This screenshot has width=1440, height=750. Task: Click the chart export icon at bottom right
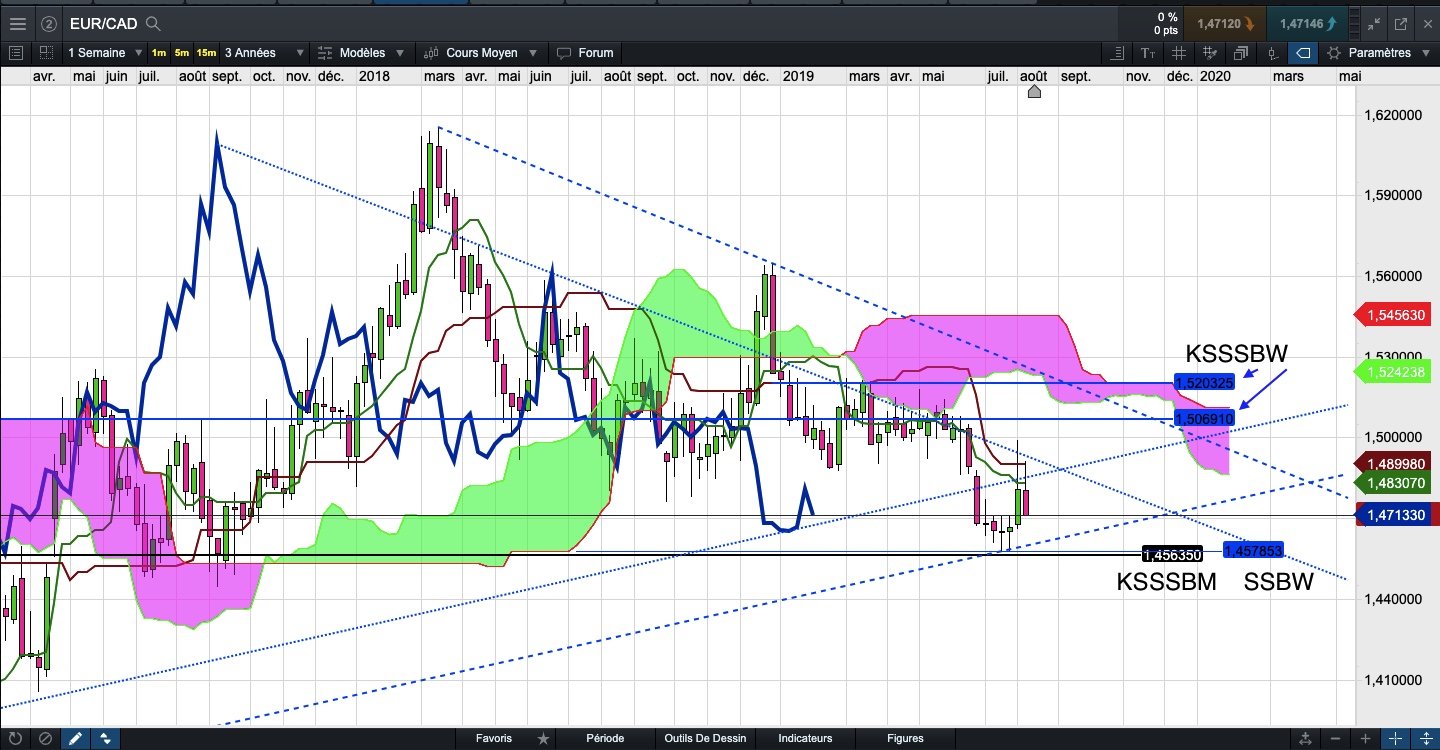pyautogui.click(x=1304, y=739)
